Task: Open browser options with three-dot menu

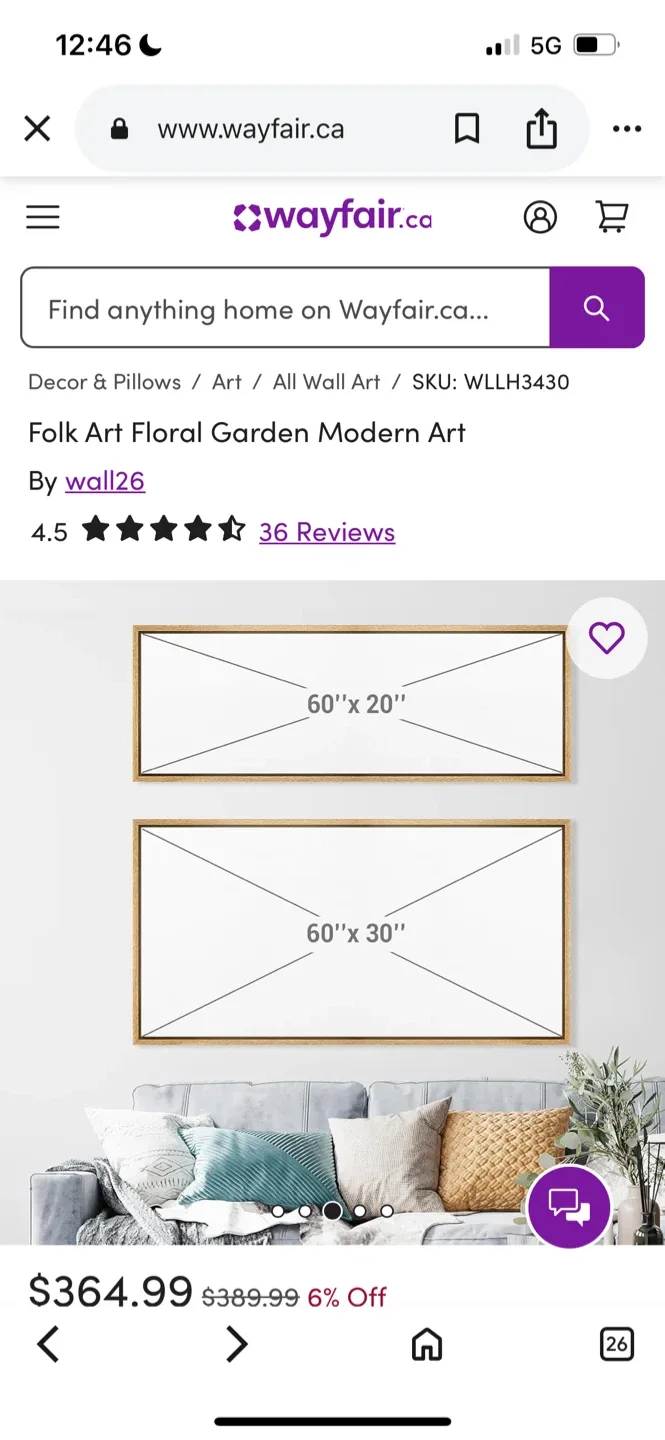Action: tap(627, 128)
